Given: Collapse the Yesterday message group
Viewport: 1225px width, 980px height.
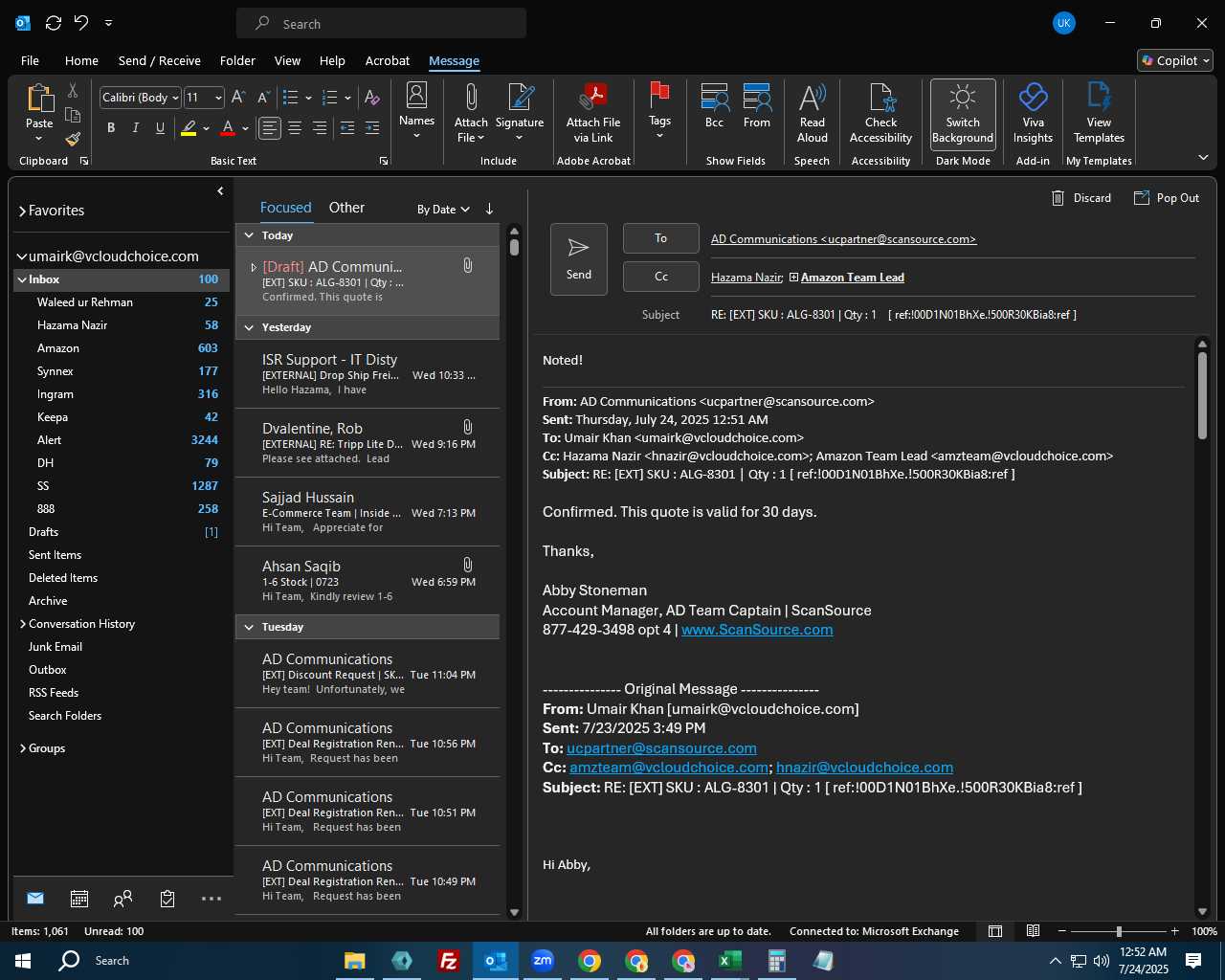Looking at the screenshot, I should point(249,327).
